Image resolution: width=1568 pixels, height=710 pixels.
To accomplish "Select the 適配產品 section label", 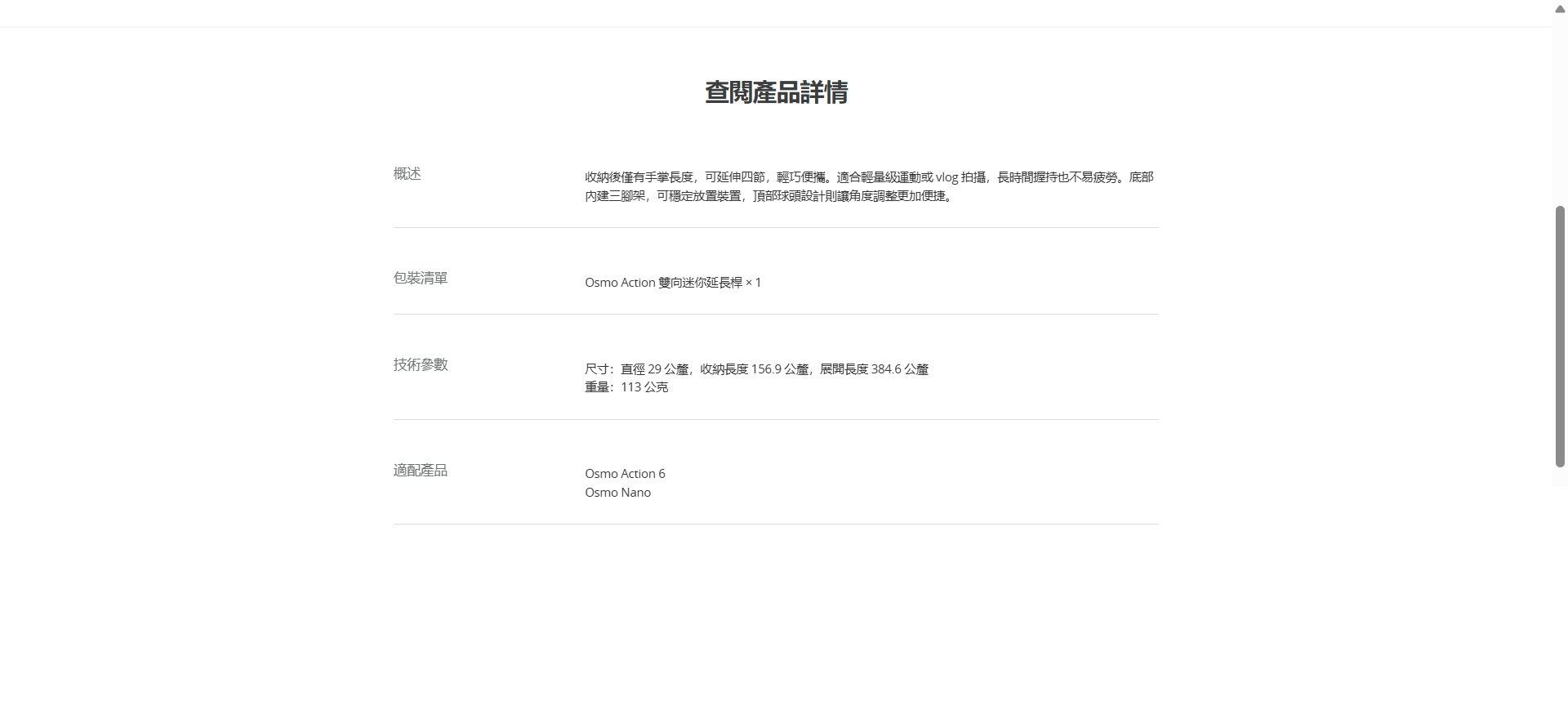I will click(x=420, y=470).
